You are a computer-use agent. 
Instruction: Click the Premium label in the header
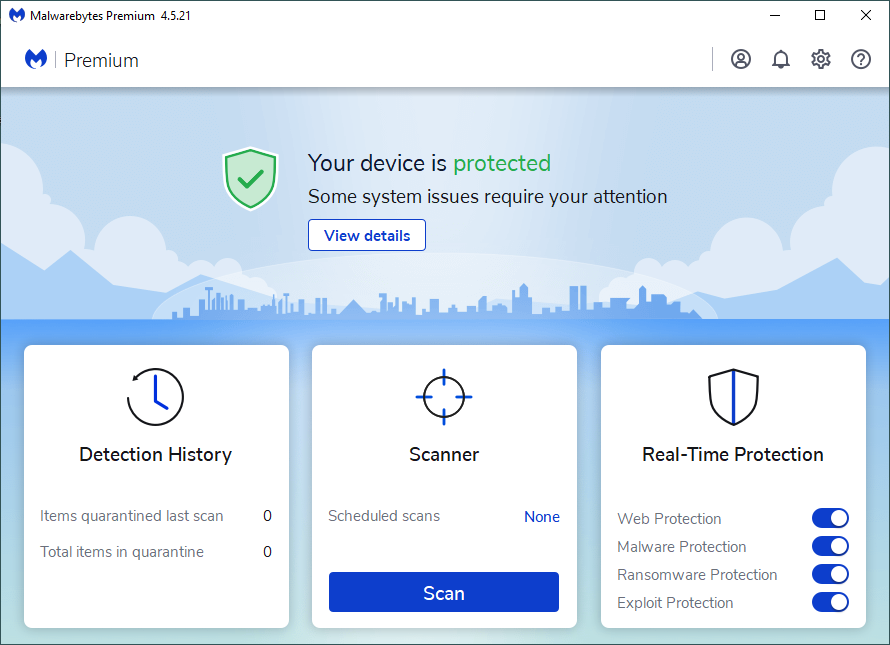[x=101, y=60]
